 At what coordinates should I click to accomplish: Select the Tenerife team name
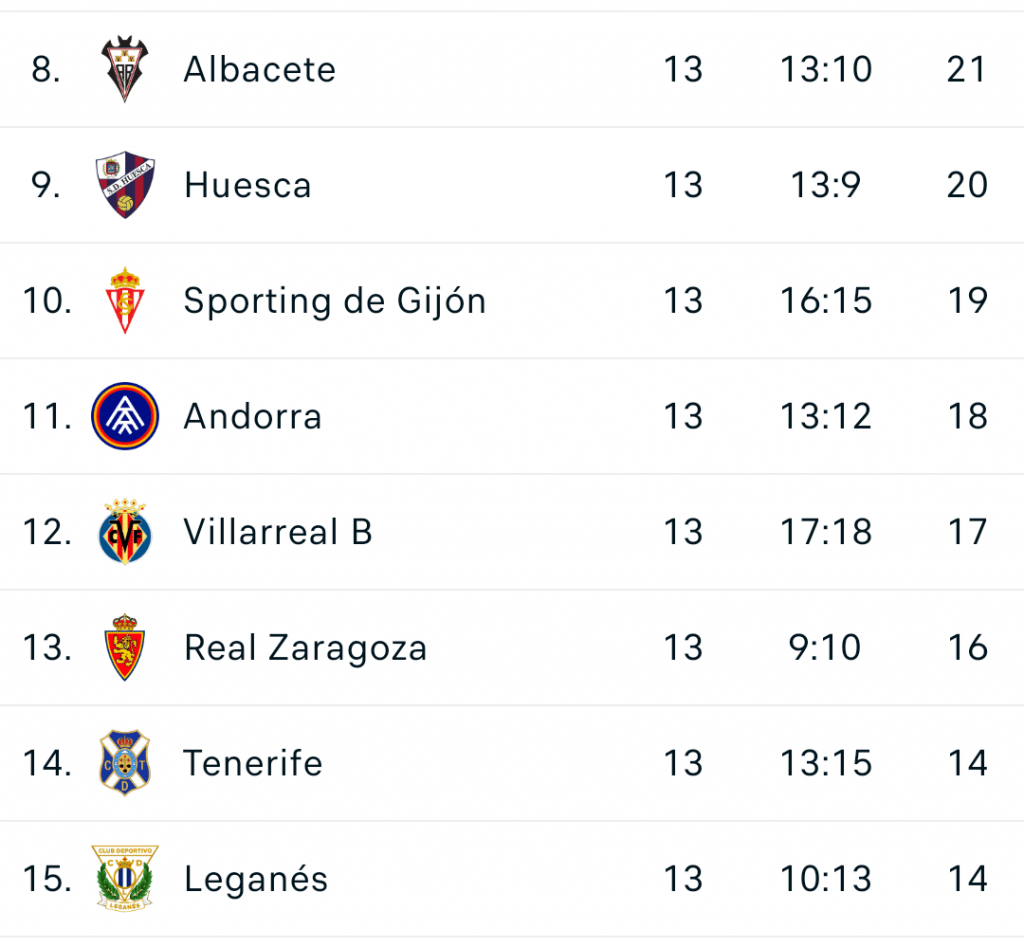pos(252,764)
